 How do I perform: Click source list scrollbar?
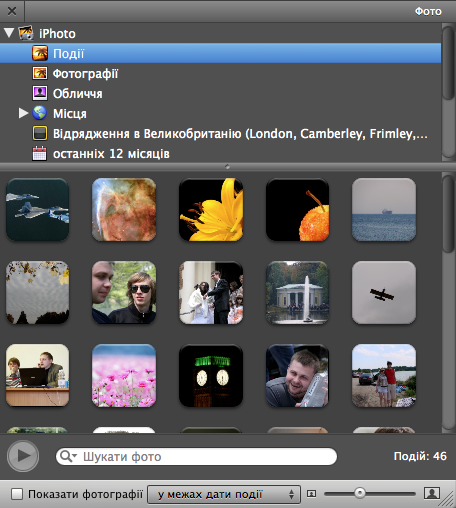[x=449, y=63]
